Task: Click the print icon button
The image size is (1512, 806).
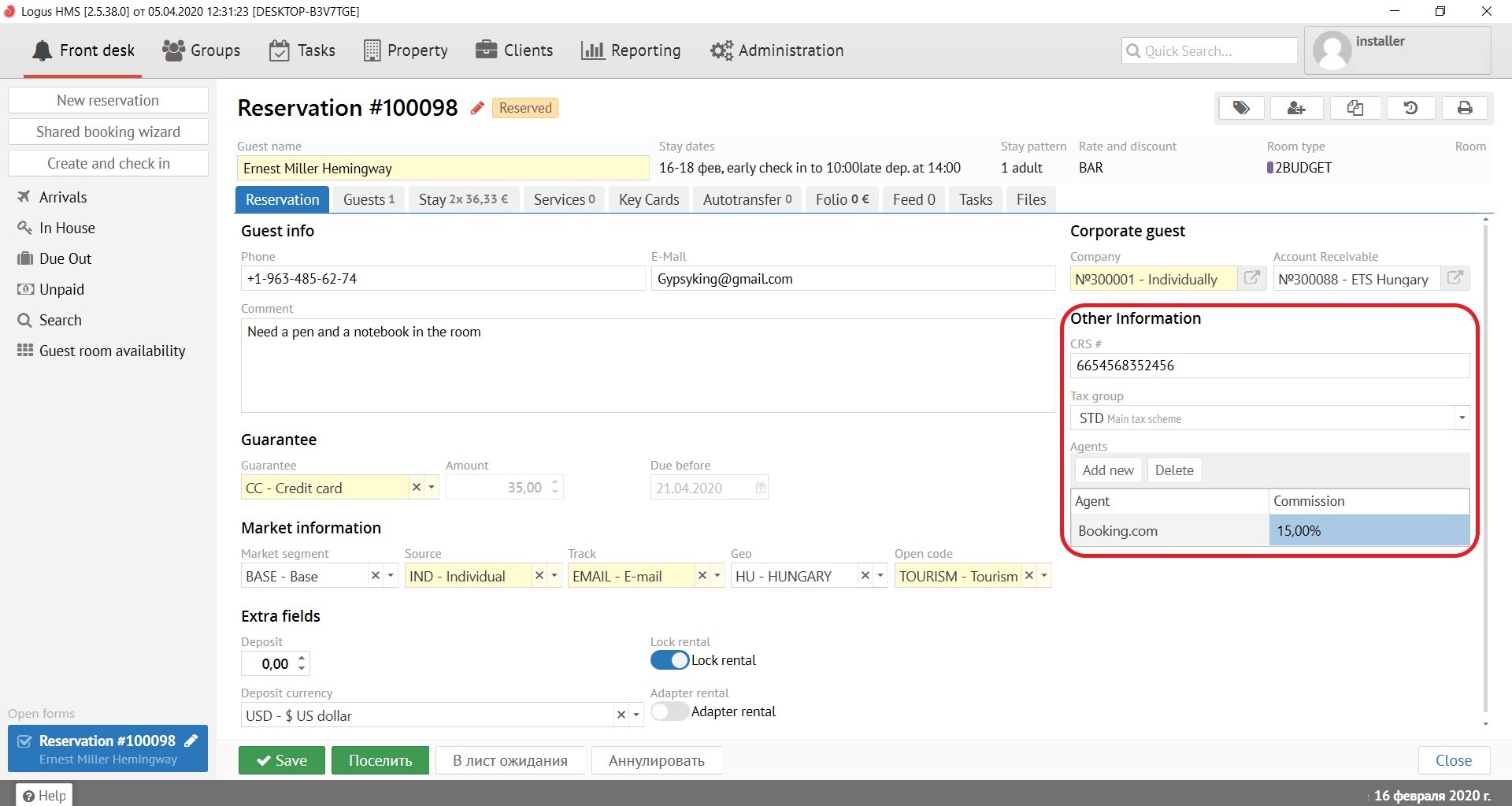Action: [x=1465, y=108]
